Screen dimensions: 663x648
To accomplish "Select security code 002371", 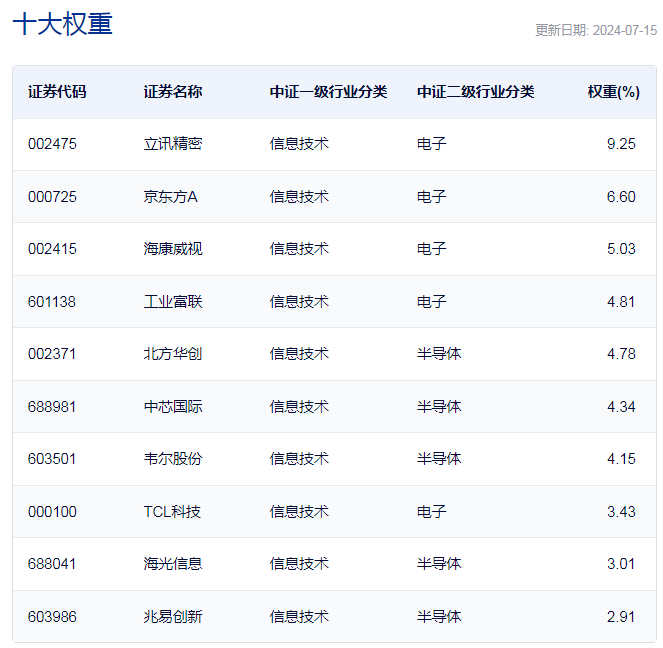I will pos(52,354).
